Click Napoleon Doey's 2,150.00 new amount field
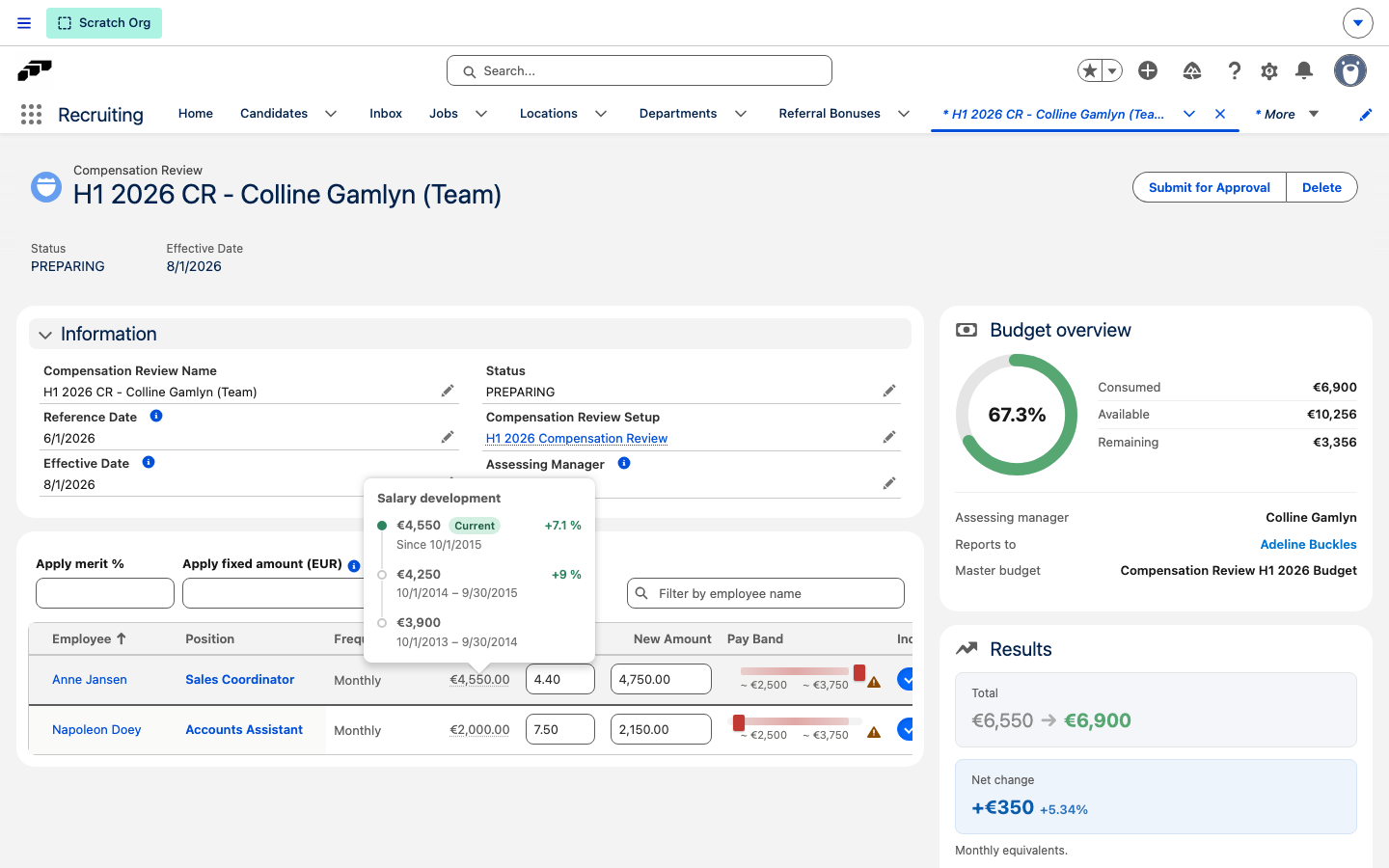 pyautogui.click(x=661, y=729)
